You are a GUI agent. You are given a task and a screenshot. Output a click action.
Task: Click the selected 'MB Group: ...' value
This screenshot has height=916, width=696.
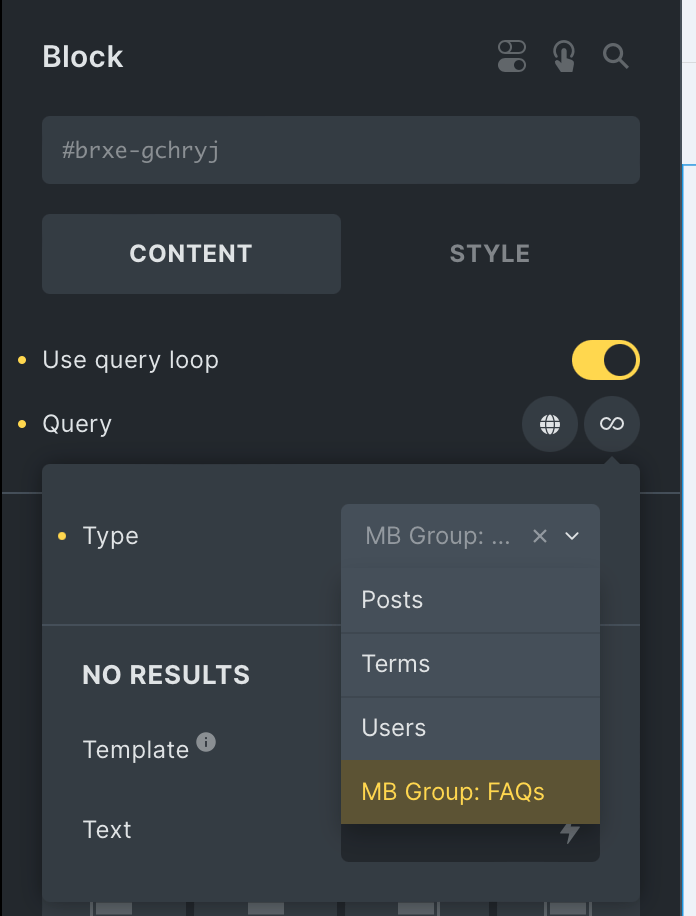(438, 536)
